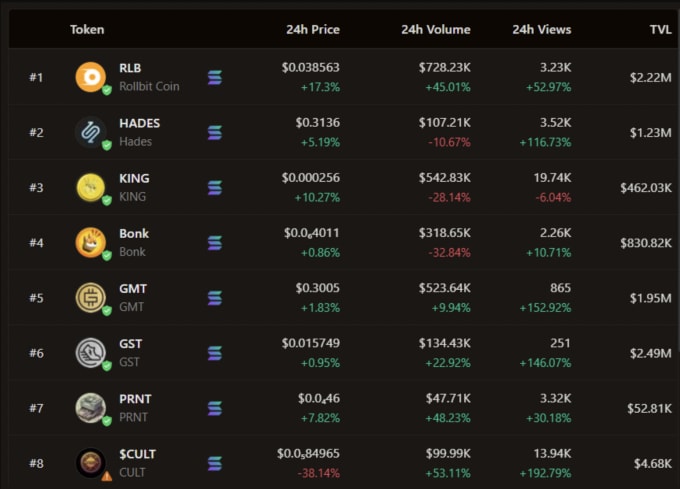Open the KING token name link

tap(134, 178)
